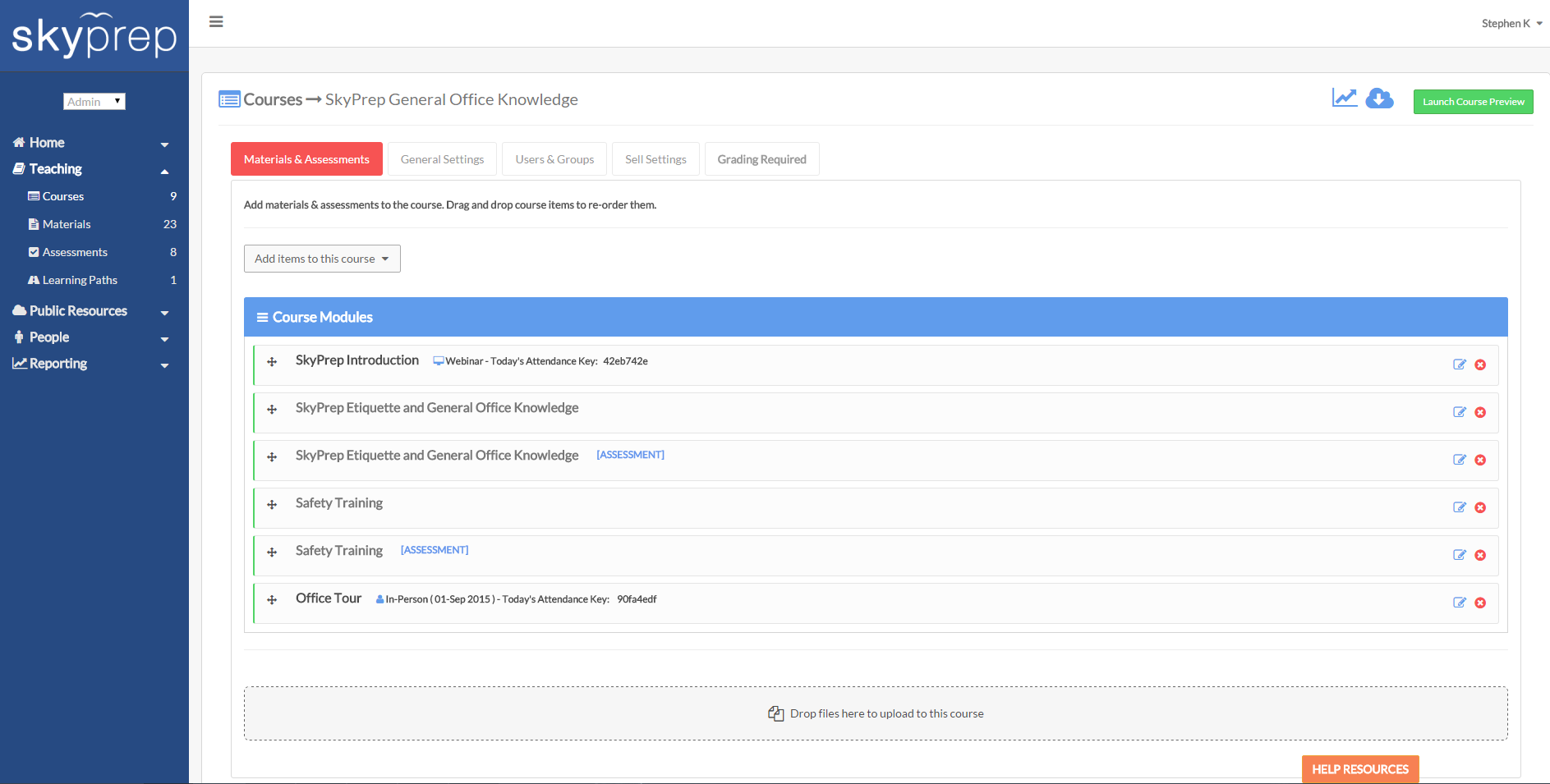Open Add items to this course dropdown
Viewport: 1550px width, 784px height.
click(x=322, y=259)
